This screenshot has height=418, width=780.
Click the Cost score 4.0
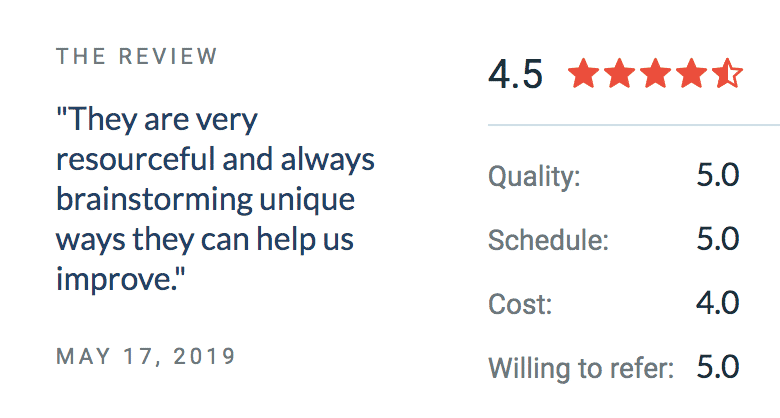coord(717,302)
